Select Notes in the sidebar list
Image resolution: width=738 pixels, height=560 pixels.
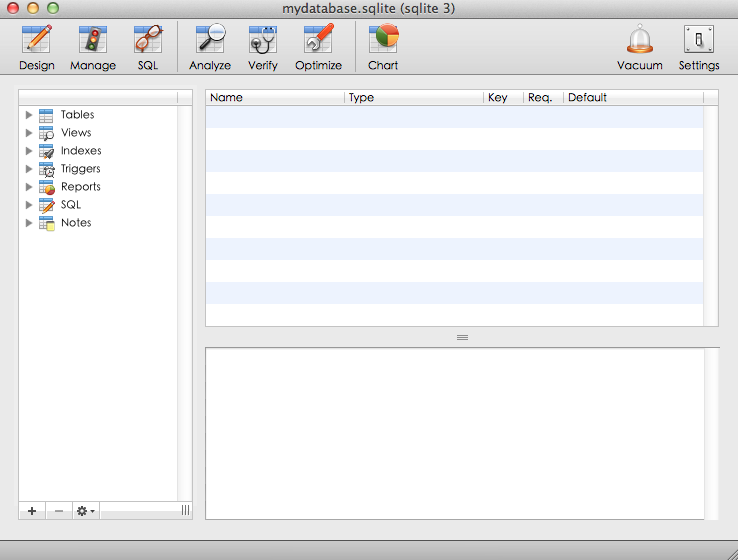[76, 223]
